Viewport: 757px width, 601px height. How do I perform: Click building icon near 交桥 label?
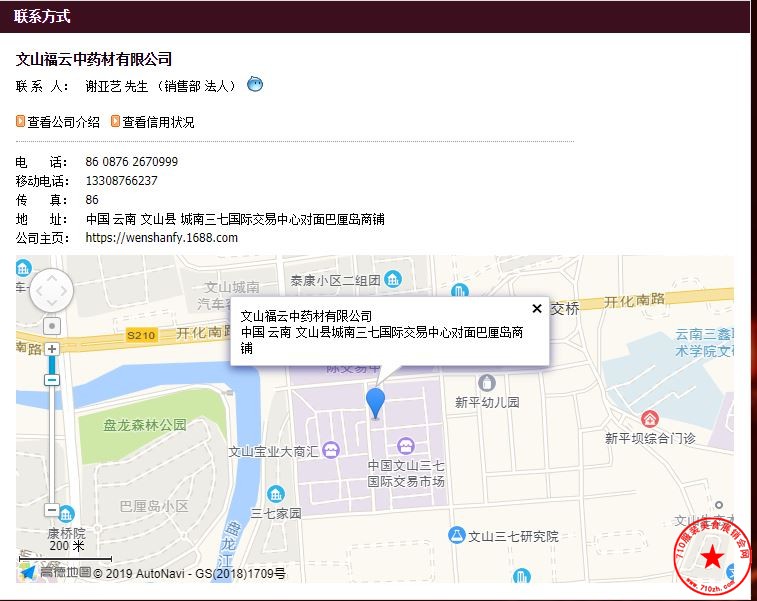459,291
